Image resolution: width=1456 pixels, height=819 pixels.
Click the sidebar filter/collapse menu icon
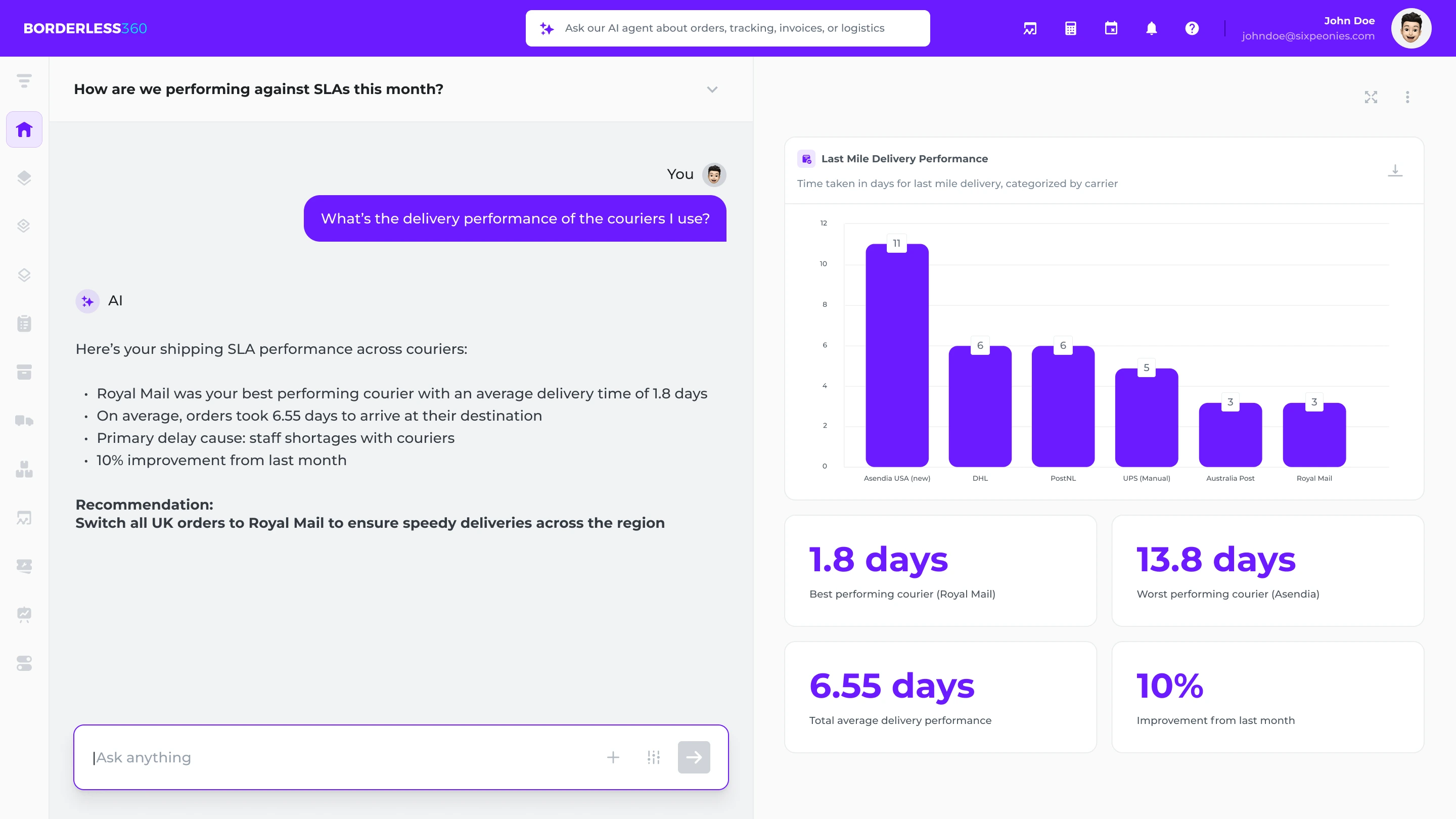coord(24,81)
